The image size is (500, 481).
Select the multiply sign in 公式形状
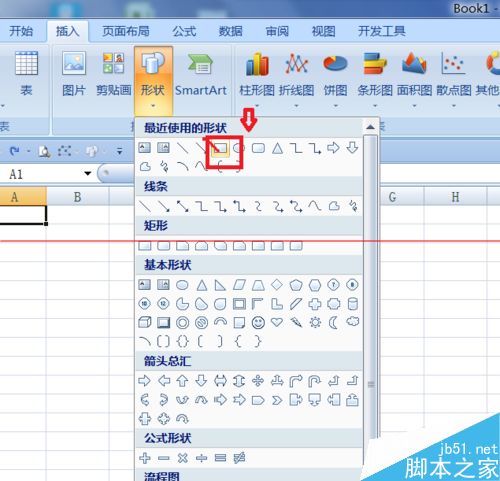(x=182, y=458)
